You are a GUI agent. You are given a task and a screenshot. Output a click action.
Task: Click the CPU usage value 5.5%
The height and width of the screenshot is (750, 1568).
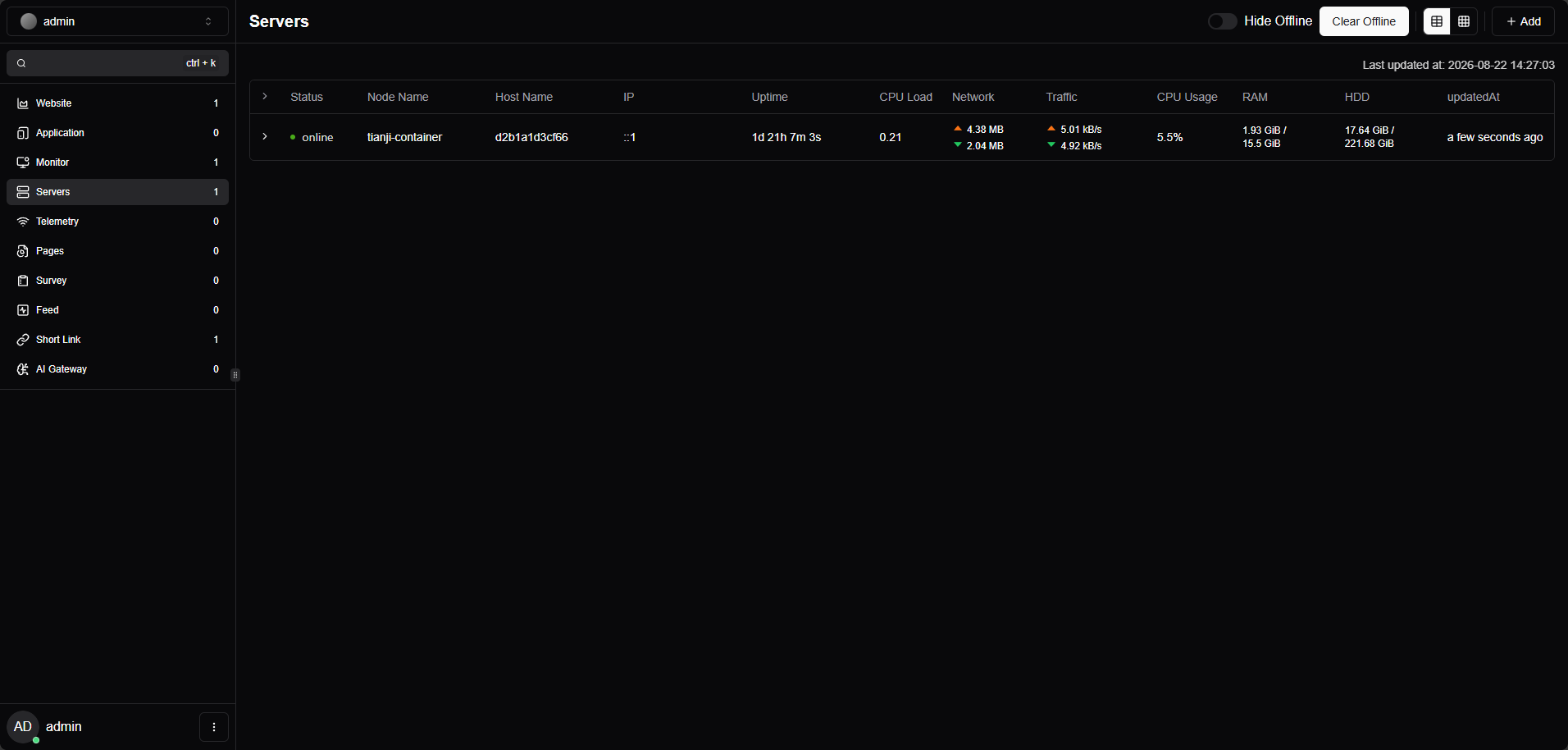pos(1170,137)
